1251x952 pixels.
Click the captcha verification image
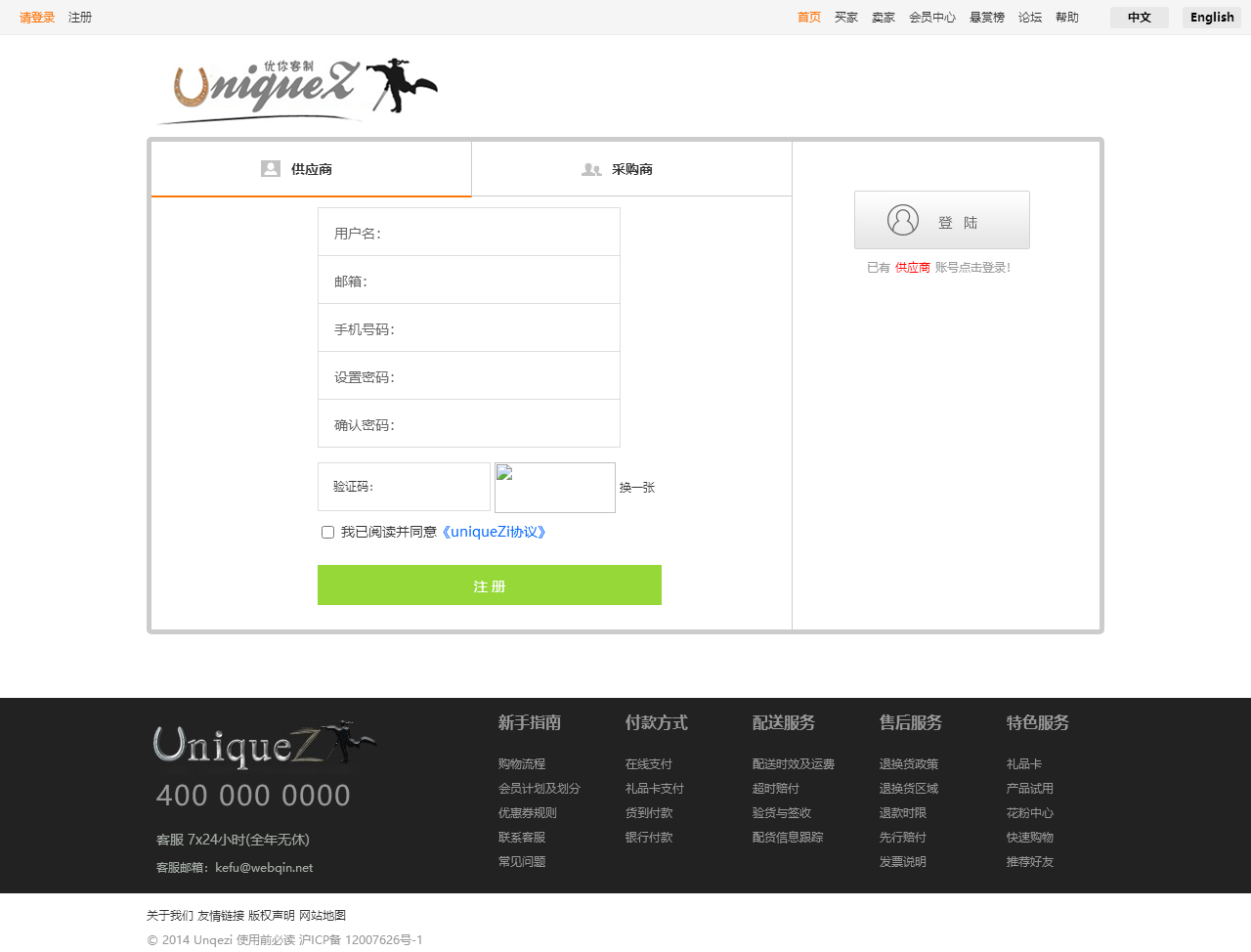coord(554,488)
